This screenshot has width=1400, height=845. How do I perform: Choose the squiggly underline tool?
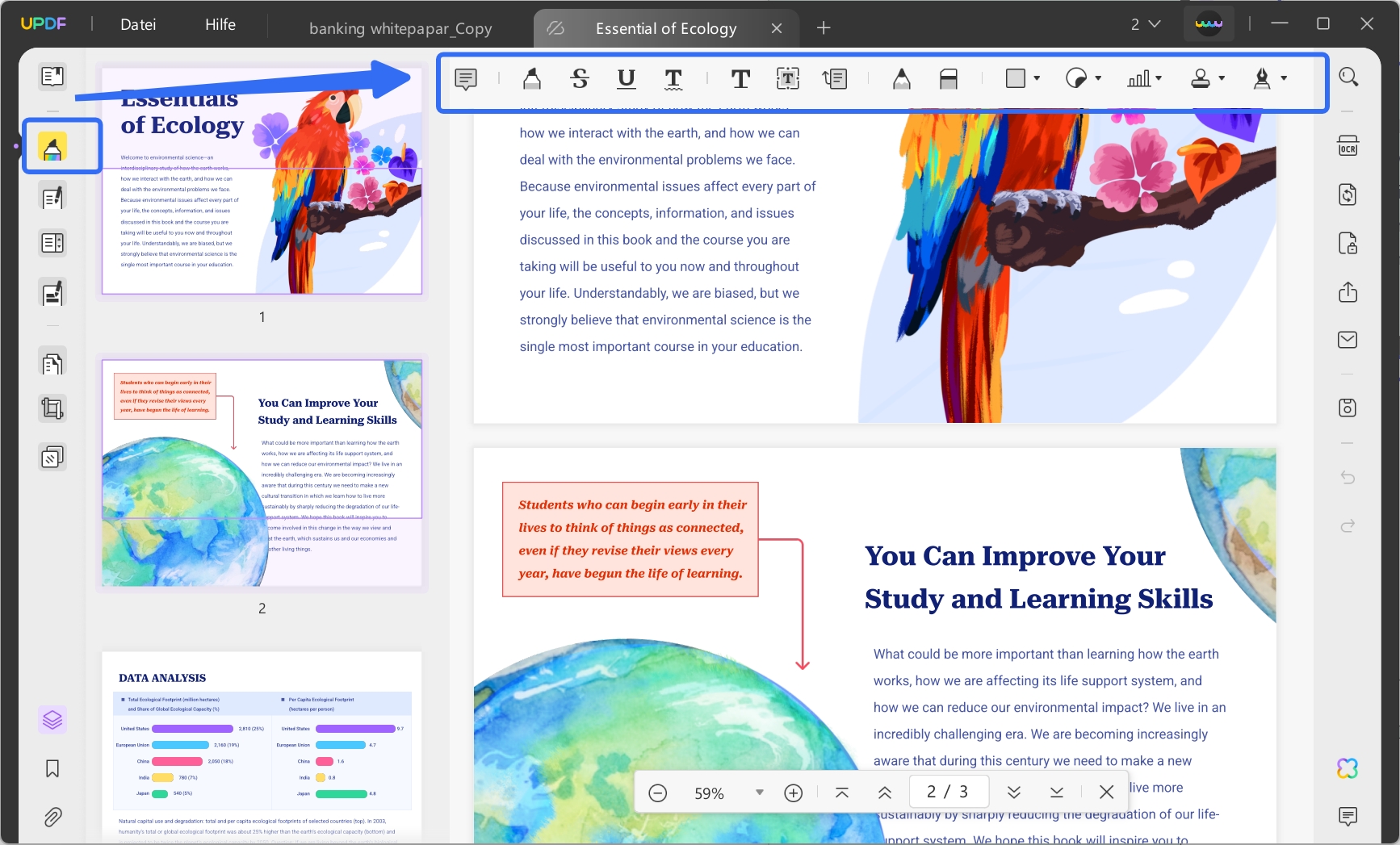(x=673, y=78)
